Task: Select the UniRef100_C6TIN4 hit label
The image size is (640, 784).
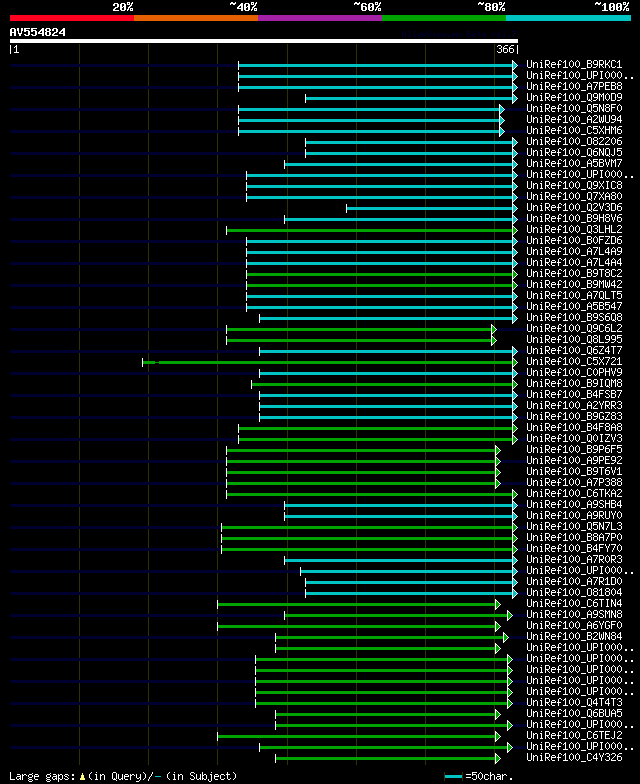Action: point(574,604)
